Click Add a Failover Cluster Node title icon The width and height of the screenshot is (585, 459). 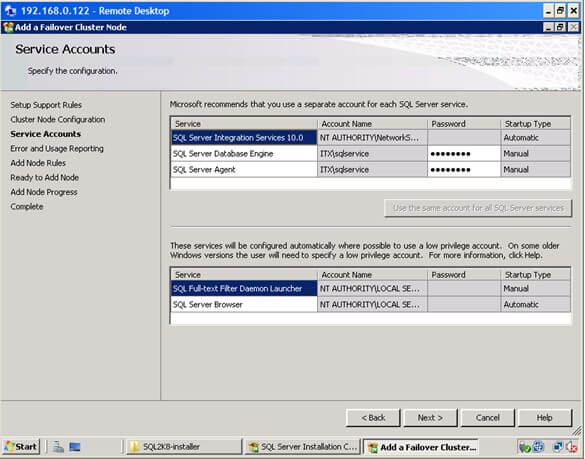(x=8, y=27)
